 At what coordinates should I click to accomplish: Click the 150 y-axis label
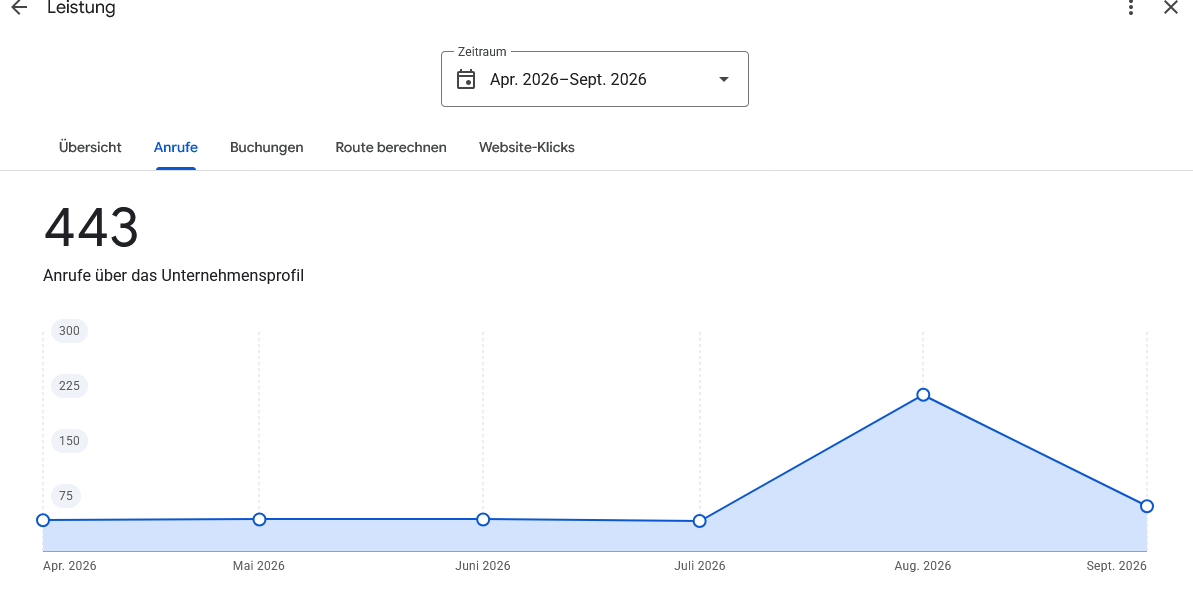point(69,441)
